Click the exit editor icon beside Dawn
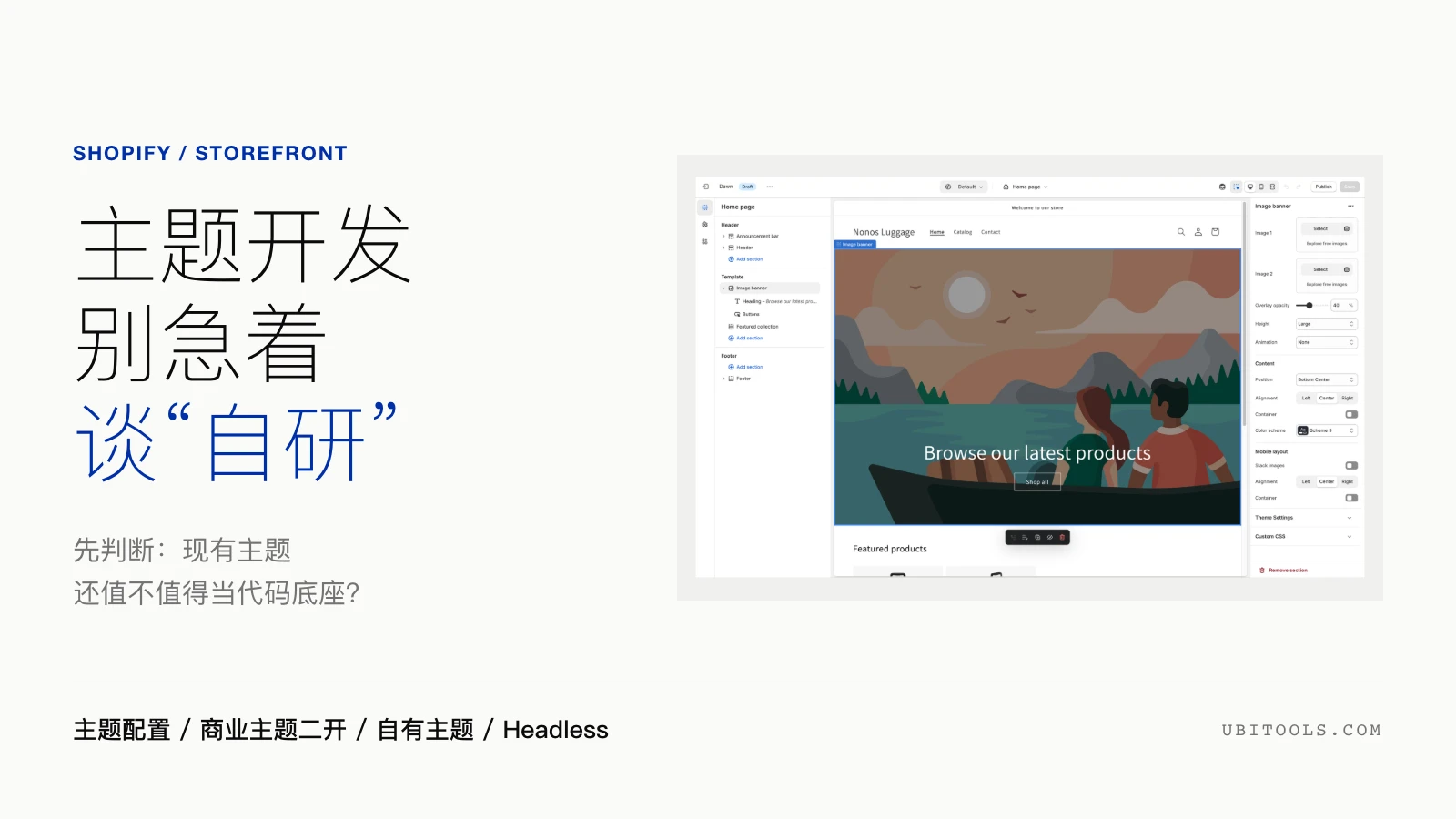The width and height of the screenshot is (1456, 819). tap(705, 187)
